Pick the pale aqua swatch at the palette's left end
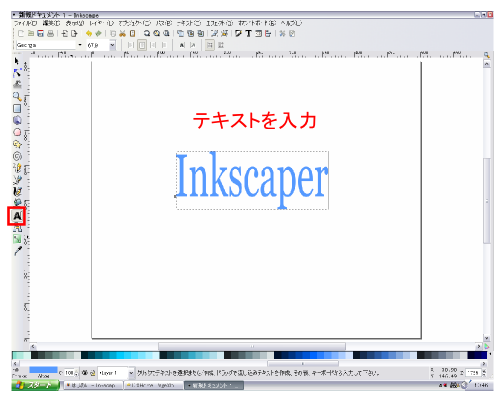The width and height of the screenshot is (500, 400). pyautogui.click(x=14, y=355)
